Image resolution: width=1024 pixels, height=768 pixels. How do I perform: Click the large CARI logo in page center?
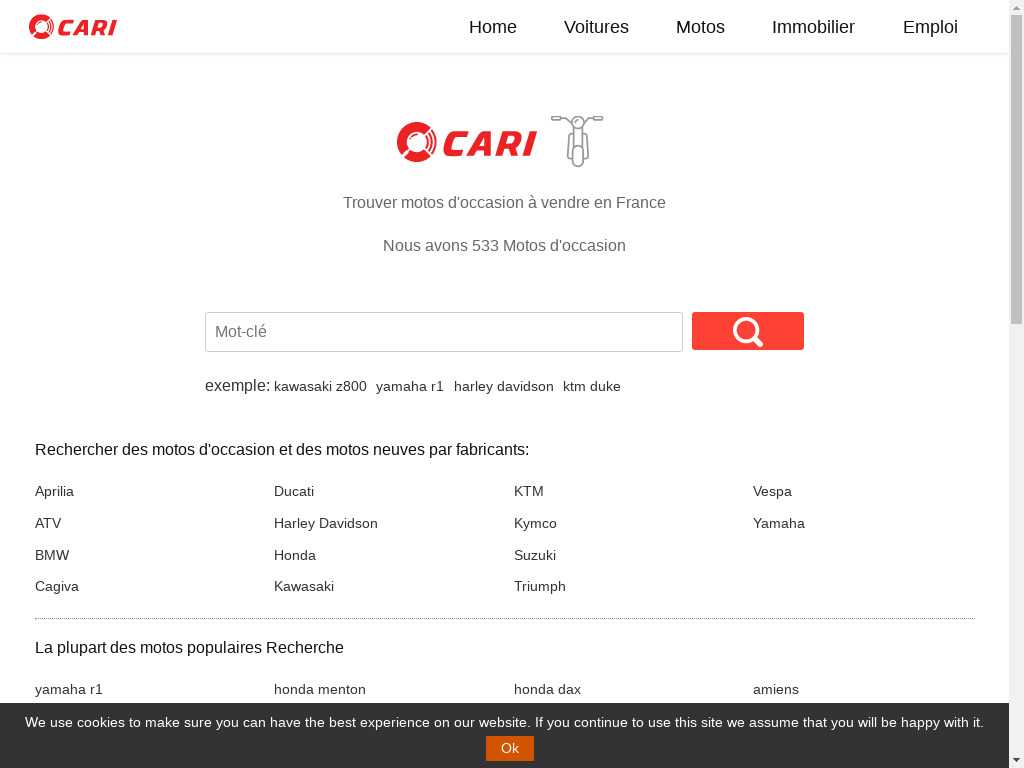[x=466, y=142]
